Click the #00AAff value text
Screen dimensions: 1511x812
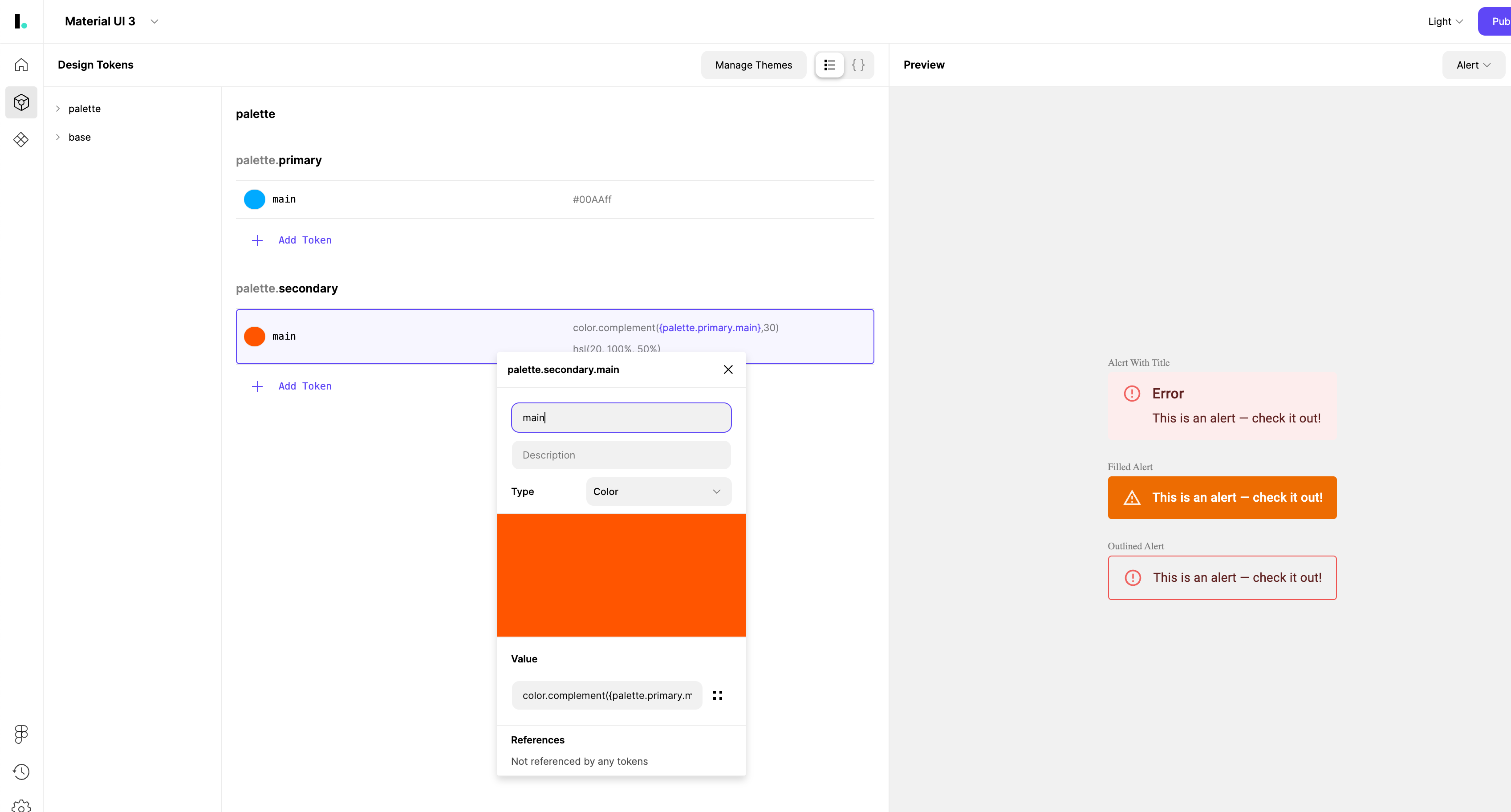pos(593,199)
